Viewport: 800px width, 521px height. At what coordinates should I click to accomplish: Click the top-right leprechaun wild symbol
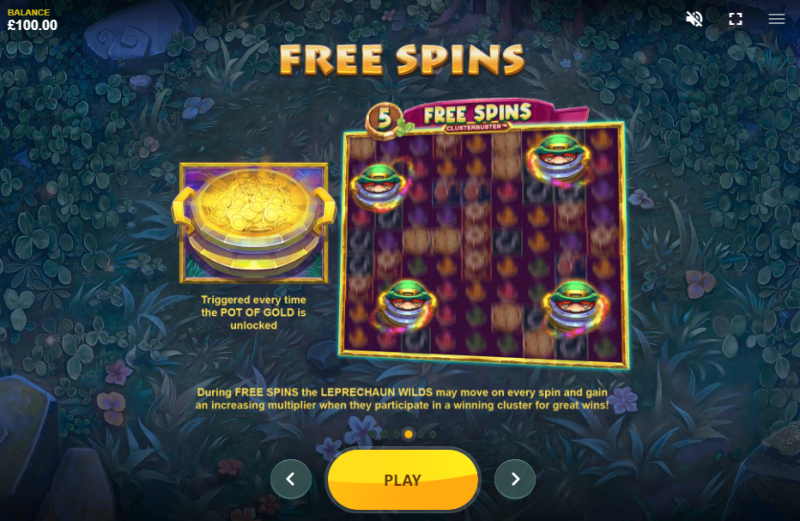pos(560,158)
